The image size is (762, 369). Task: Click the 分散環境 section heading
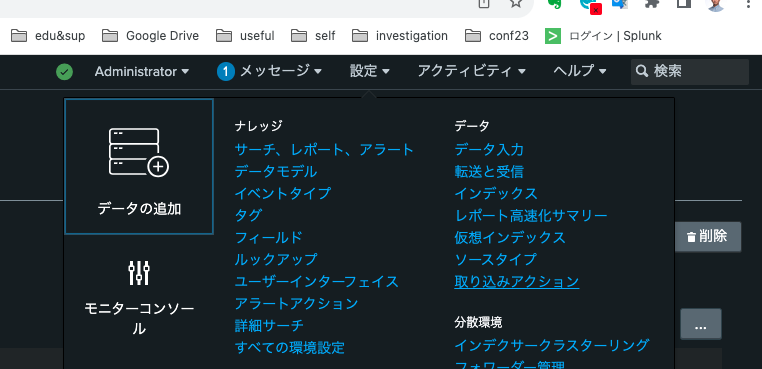pos(478,322)
